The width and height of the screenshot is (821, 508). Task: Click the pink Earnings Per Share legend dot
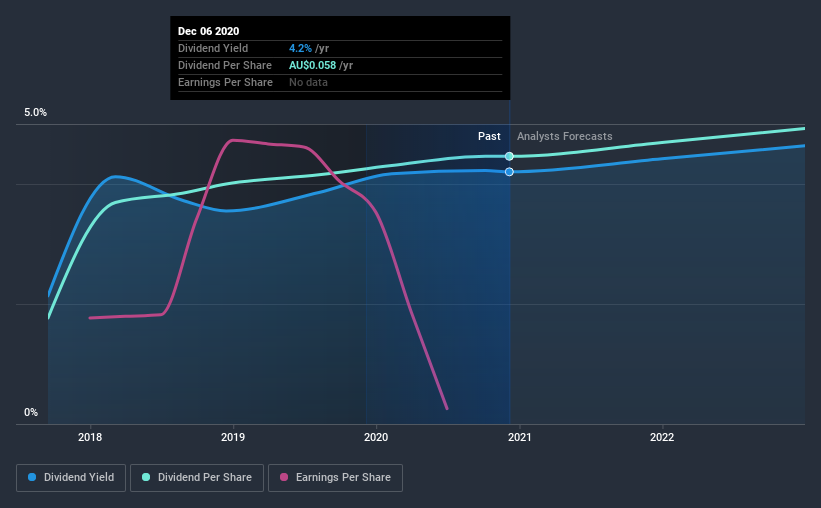point(284,477)
